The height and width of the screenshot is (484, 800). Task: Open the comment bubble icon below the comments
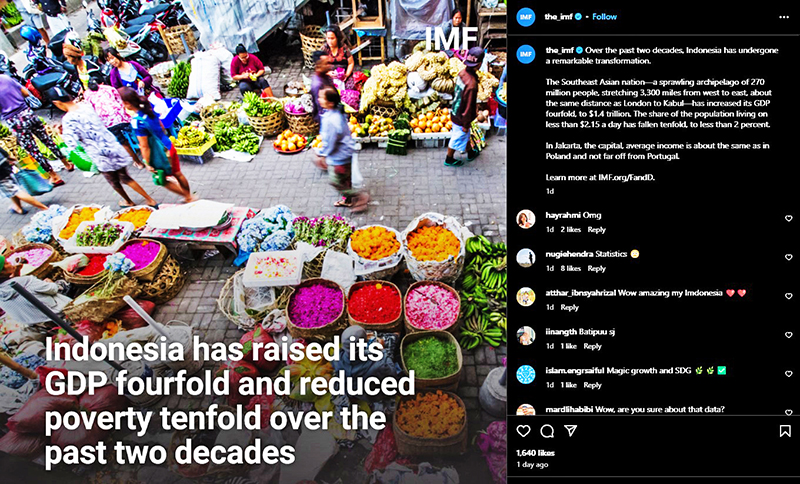(x=547, y=431)
